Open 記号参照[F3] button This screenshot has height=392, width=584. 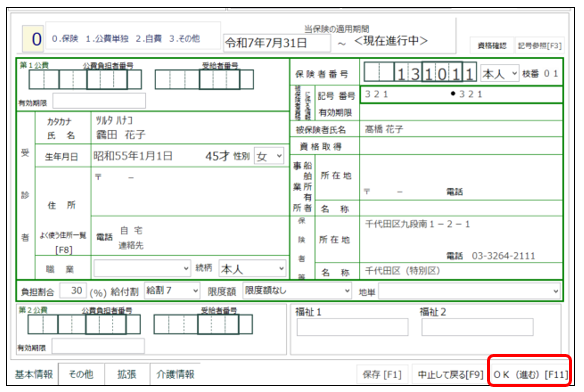click(540, 45)
